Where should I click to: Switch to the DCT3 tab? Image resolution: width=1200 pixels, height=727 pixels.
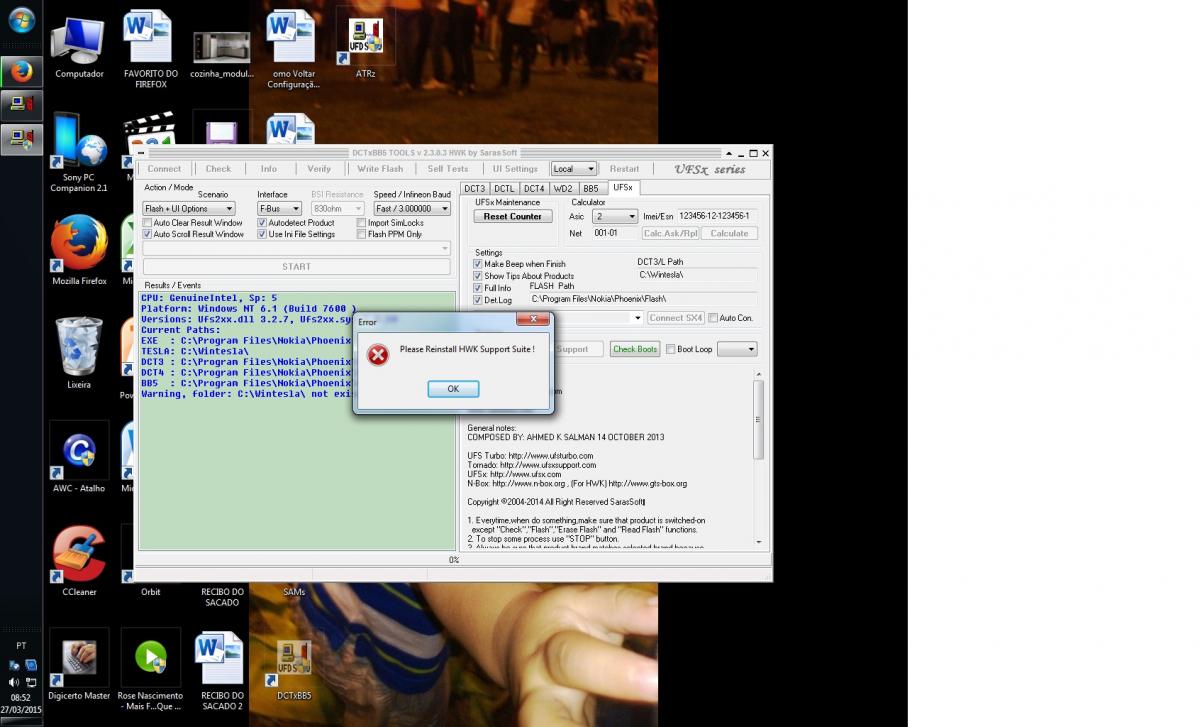pyautogui.click(x=475, y=188)
